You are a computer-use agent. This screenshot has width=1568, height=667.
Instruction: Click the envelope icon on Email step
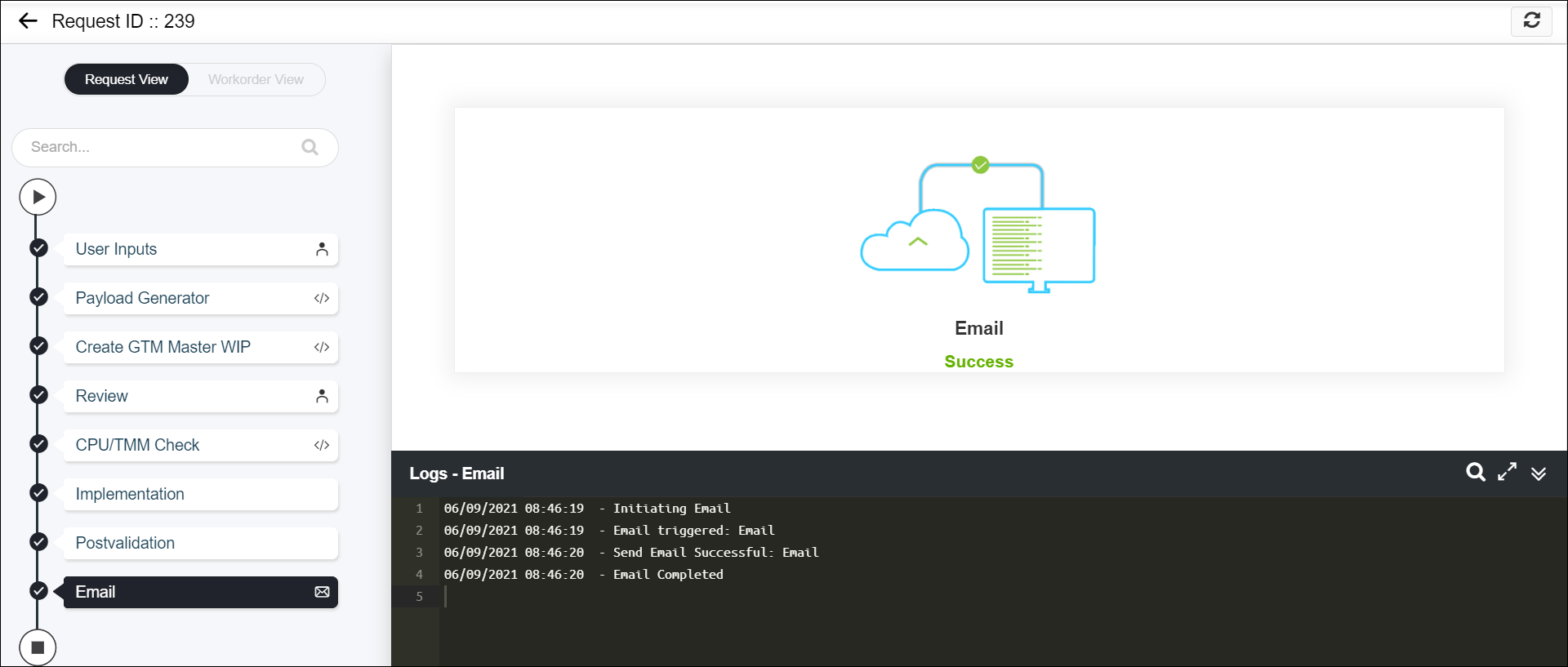click(322, 592)
